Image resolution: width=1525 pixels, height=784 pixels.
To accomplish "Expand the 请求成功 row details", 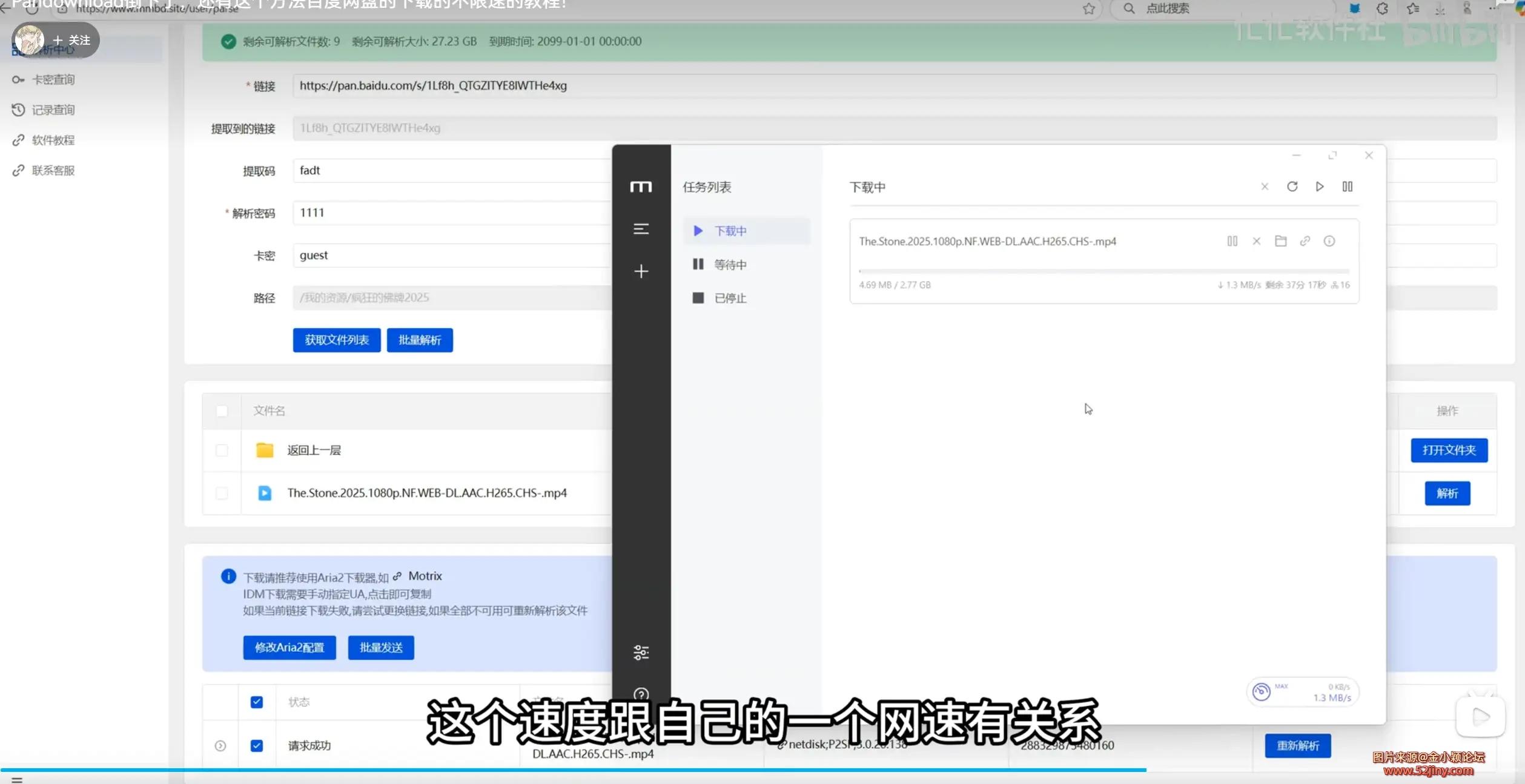I will pyautogui.click(x=220, y=746).
